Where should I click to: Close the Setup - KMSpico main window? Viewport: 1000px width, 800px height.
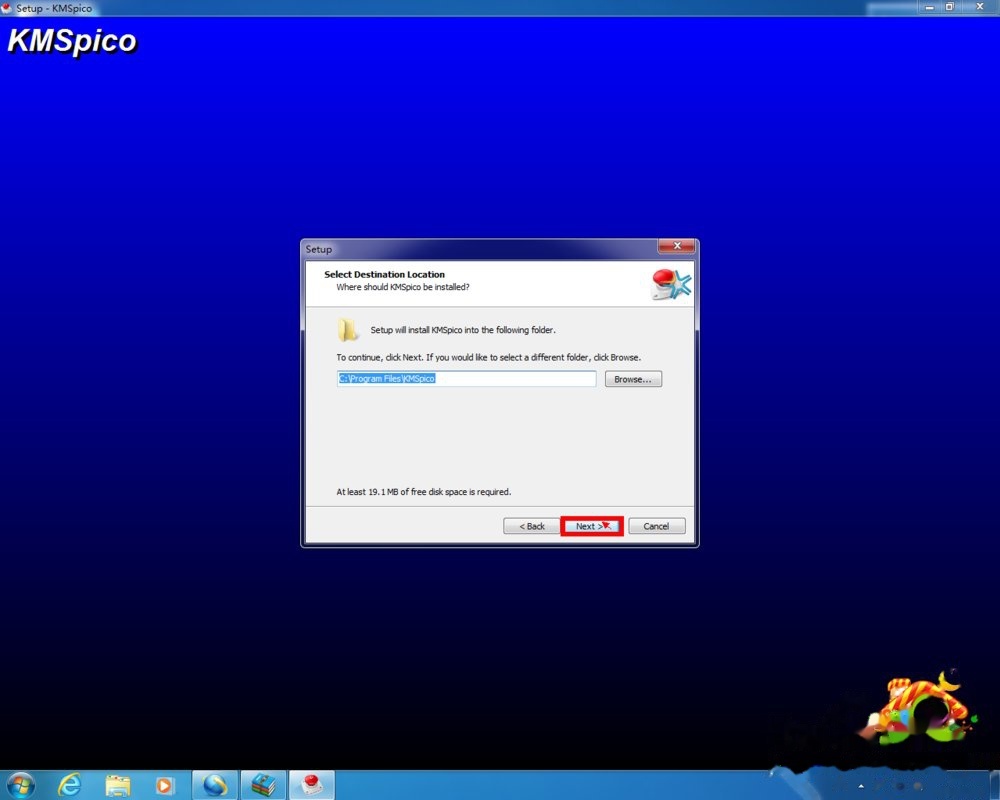pos(980,7)
